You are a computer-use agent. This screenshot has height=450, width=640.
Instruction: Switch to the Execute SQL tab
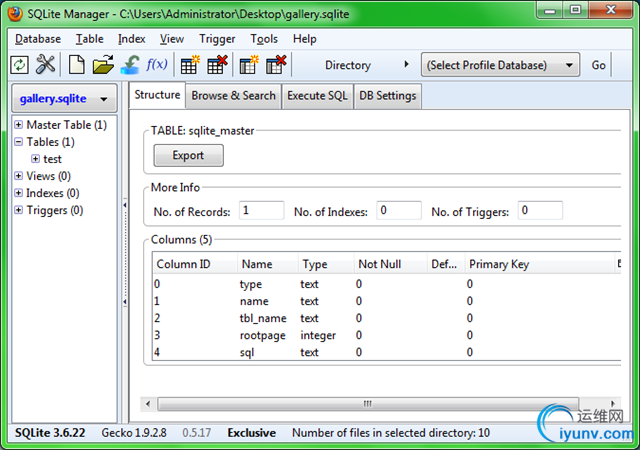[317, 96]
